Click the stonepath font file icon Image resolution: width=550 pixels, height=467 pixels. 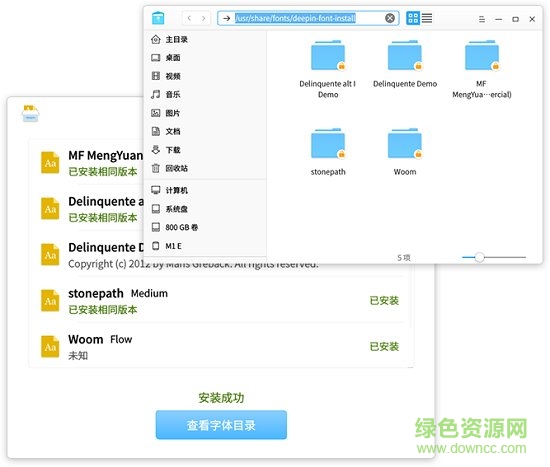point(50,300)
